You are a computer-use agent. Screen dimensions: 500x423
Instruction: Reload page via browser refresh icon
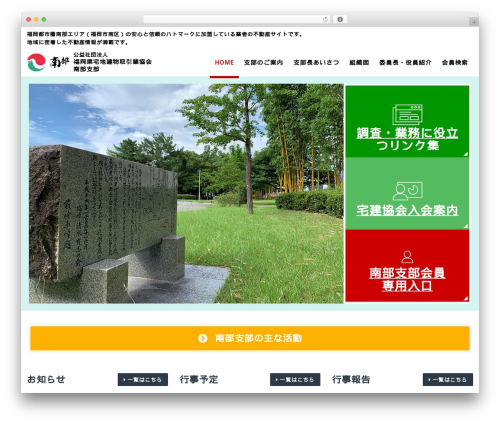(x=325, y=19)
